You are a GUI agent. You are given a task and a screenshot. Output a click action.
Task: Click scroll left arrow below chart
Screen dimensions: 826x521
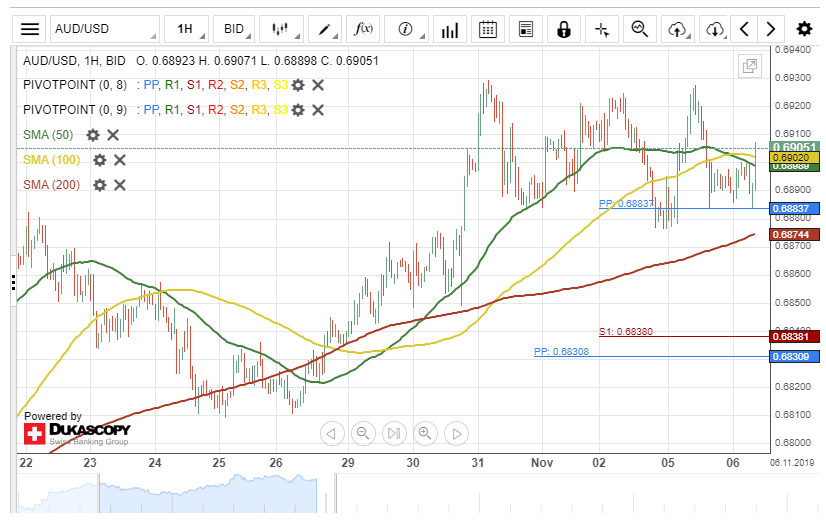(332, 433)
